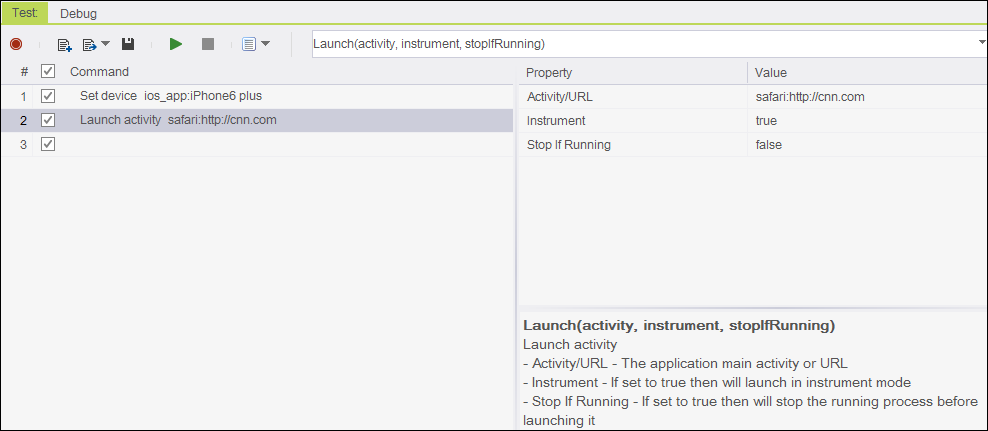Stop the test with gray square icon
988x431 pixels.
pyautogui.click(x=208, y=44)
